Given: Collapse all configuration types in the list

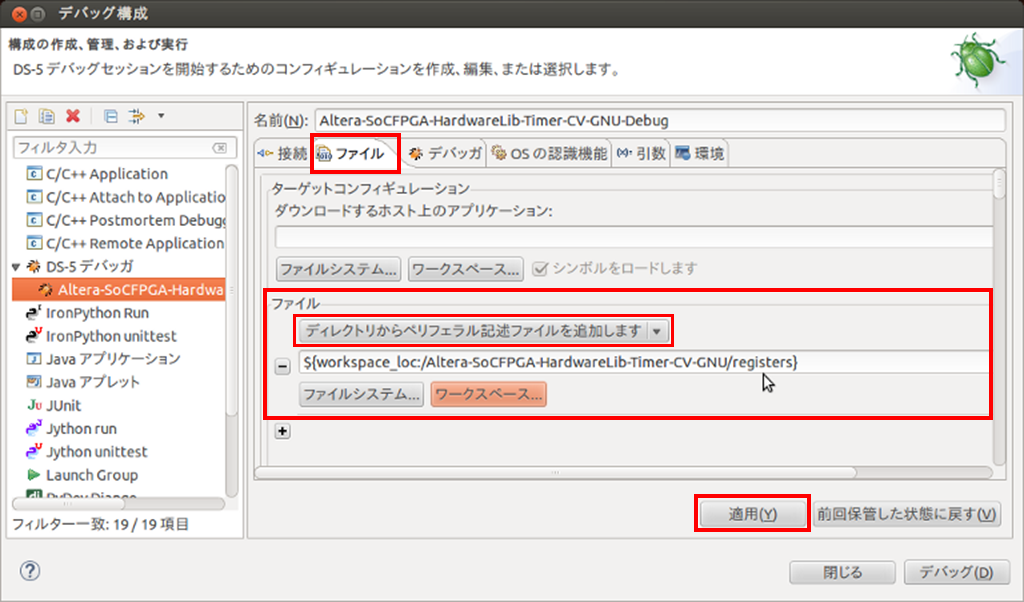Looking at the screenshot, I should 112,117.
